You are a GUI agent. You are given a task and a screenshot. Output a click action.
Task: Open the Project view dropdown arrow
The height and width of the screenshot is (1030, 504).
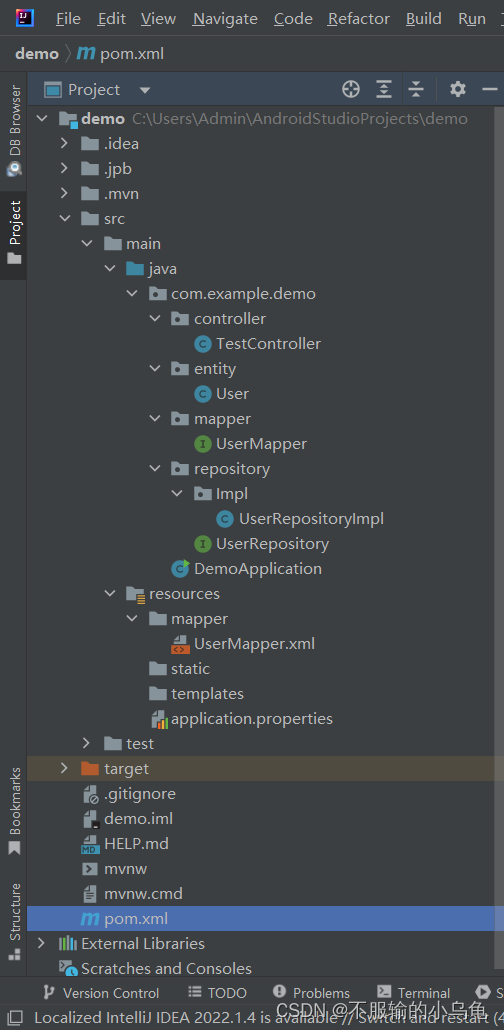(x=145, y=90)
